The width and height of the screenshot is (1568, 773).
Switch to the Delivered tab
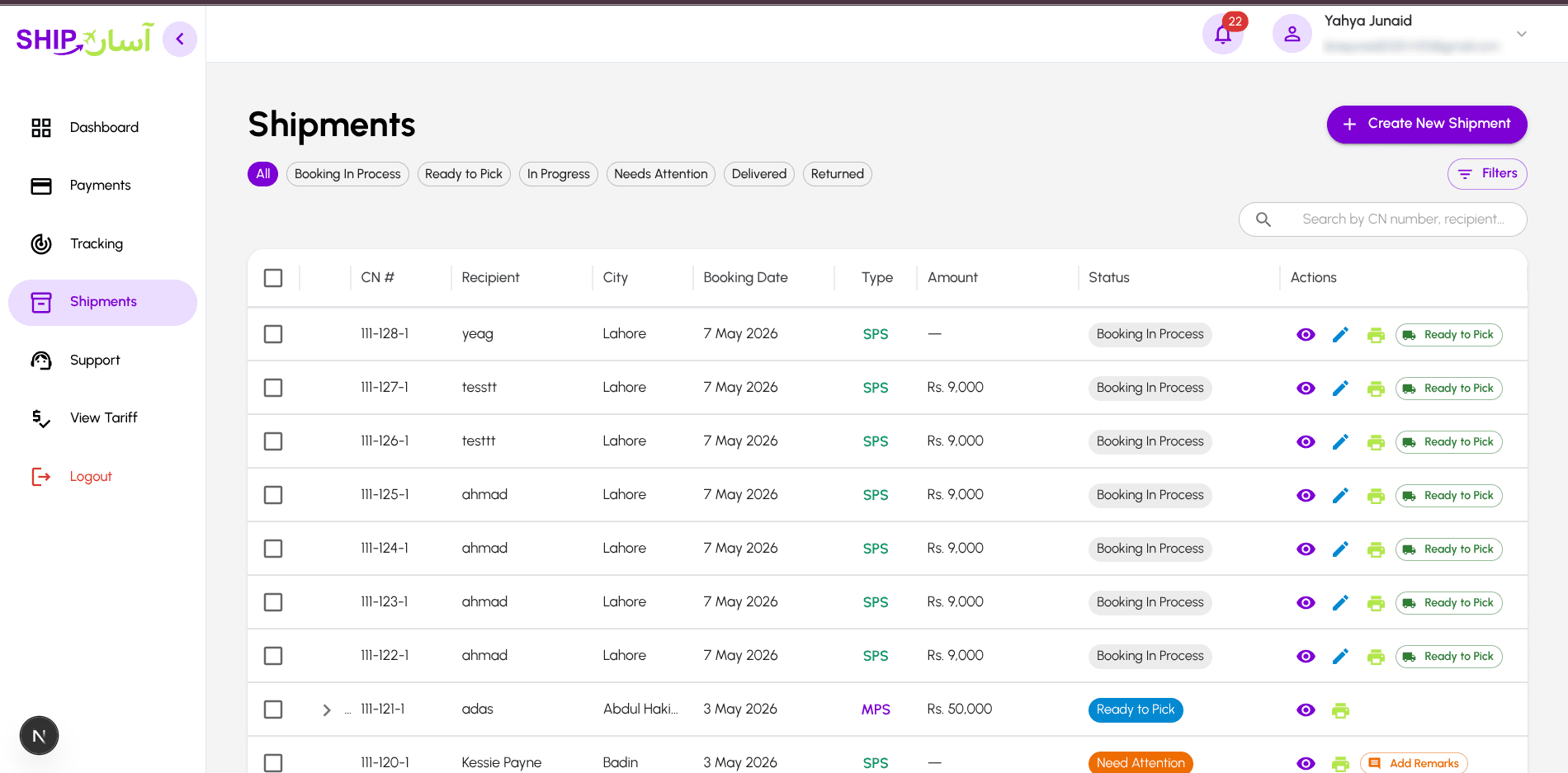coord(759,174)
